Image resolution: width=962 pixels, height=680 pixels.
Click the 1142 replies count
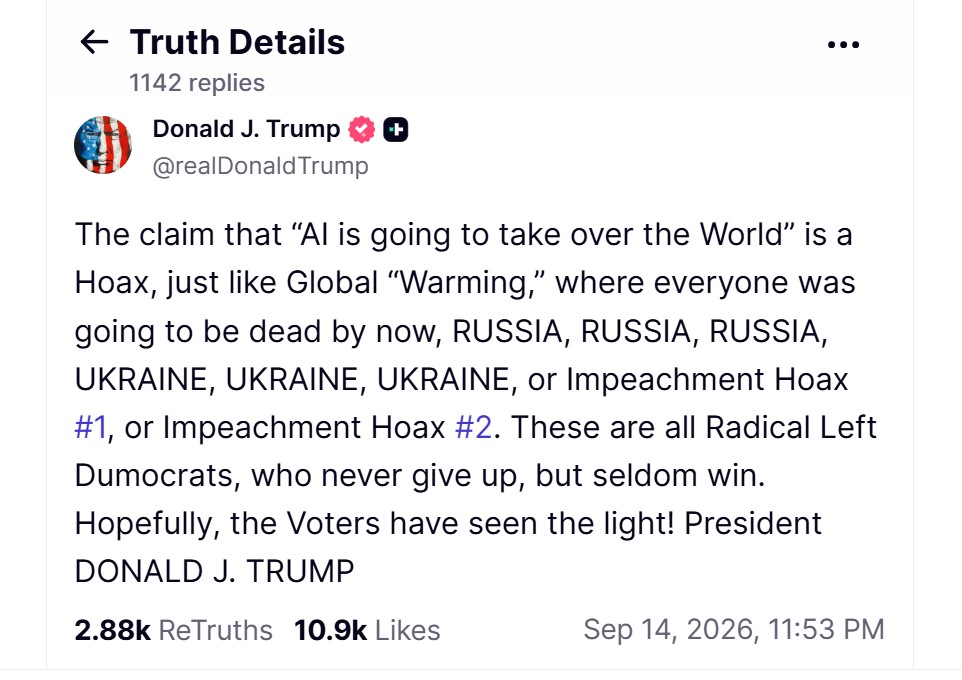[197, 82]
